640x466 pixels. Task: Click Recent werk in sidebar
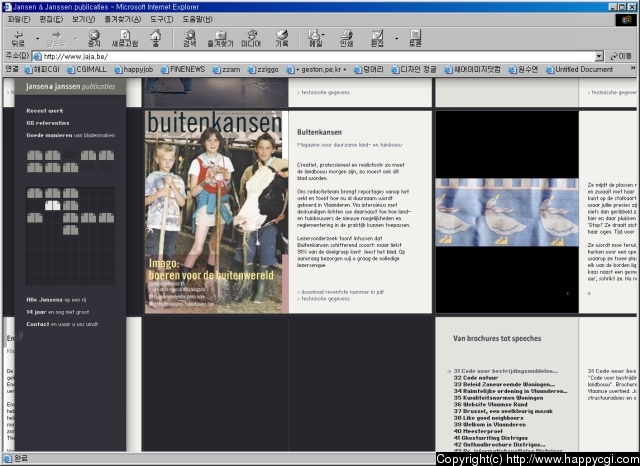tap(45, 111)
